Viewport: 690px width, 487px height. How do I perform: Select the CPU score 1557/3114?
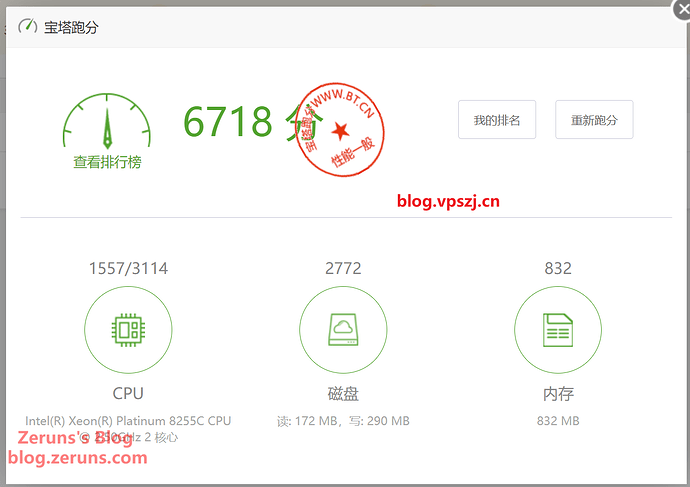tap(128, 268)
